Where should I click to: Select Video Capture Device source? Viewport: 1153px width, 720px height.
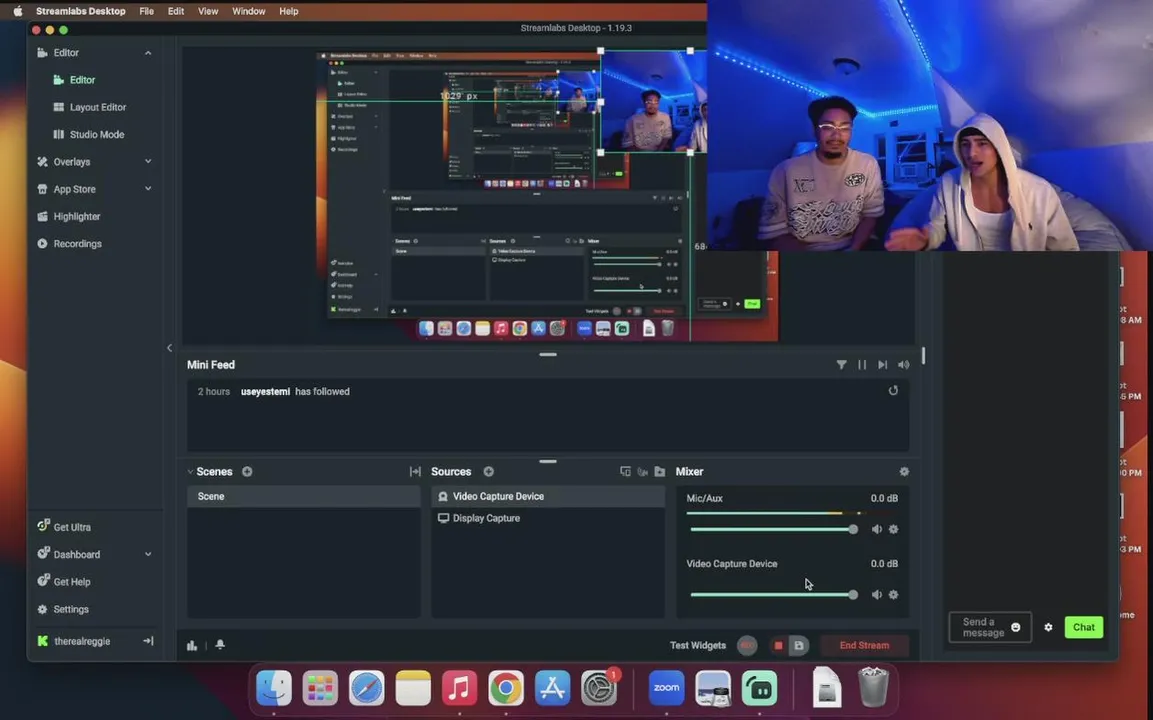[548, 496]
